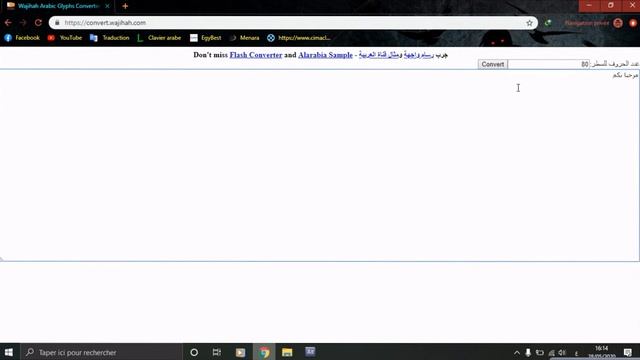
Task: Click the address bar URL field
Action: tap(293, 23)
